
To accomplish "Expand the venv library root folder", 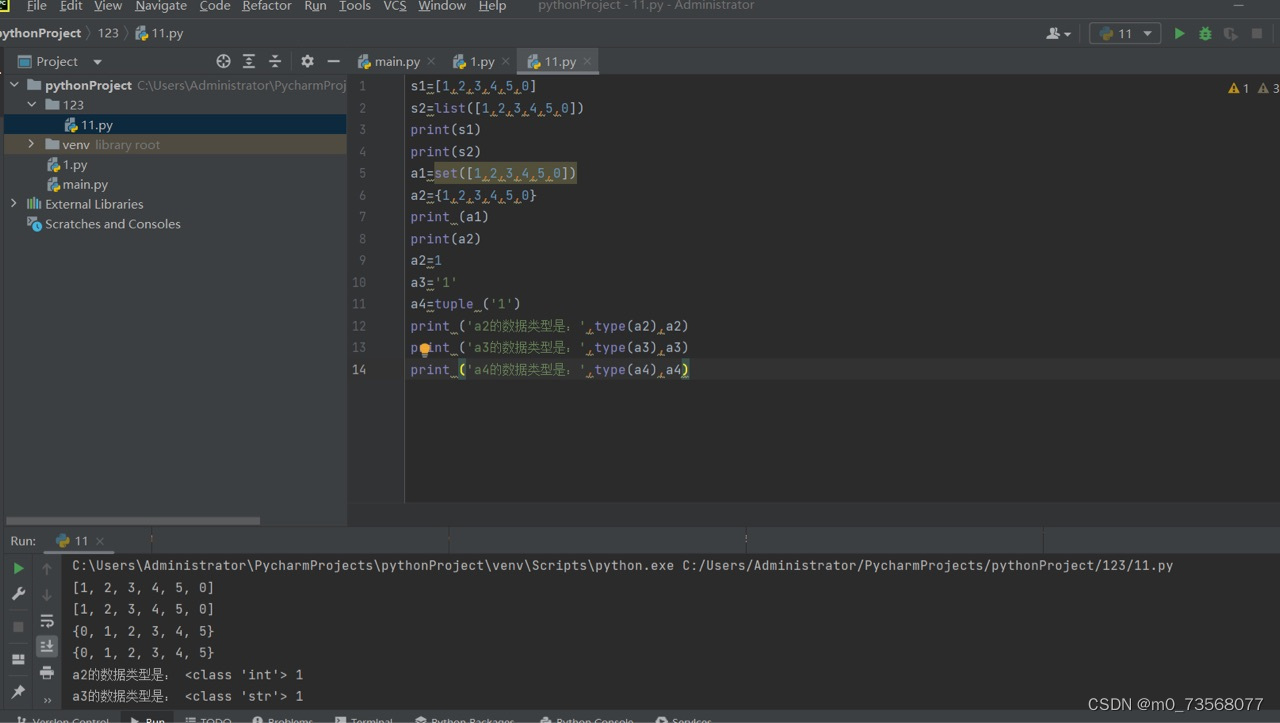I will click(x=32, y=144).
